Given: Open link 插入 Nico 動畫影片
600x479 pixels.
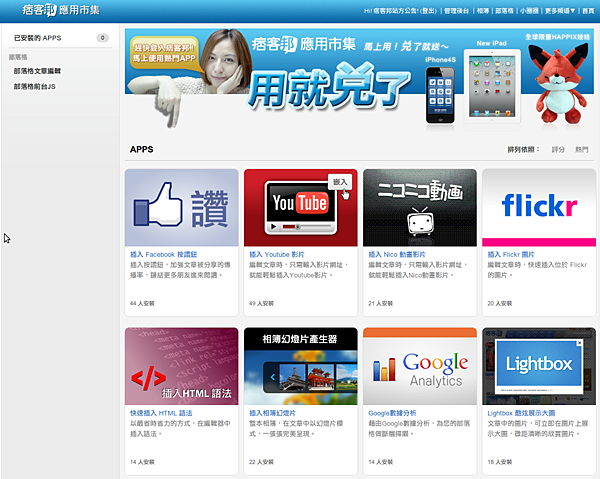Looking at the screenshot, I should click(x=397, y=254).
